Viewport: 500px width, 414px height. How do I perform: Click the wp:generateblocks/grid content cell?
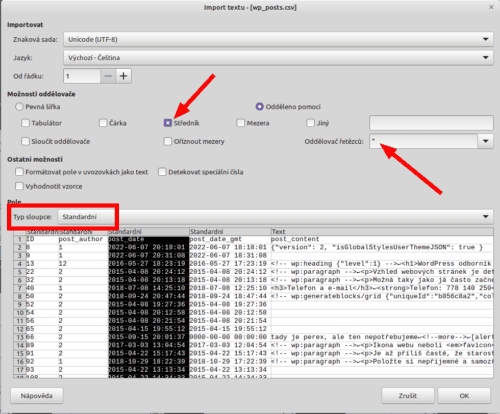click(382, 296)
